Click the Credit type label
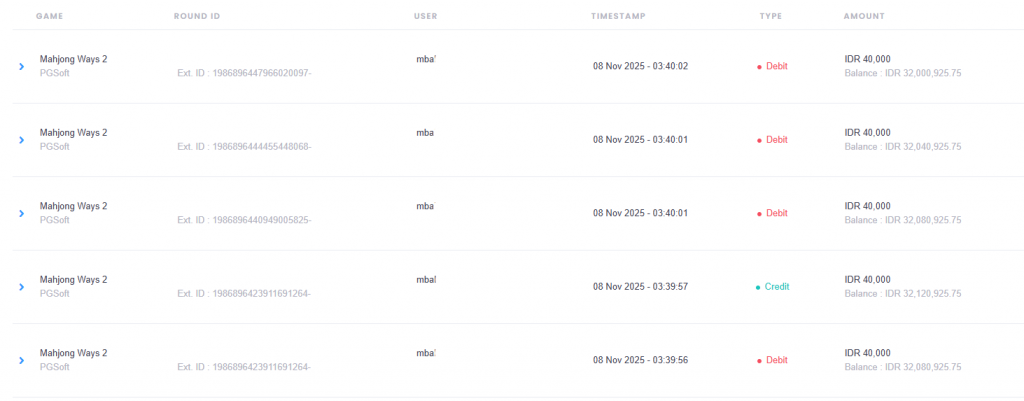 coord(776,287)
